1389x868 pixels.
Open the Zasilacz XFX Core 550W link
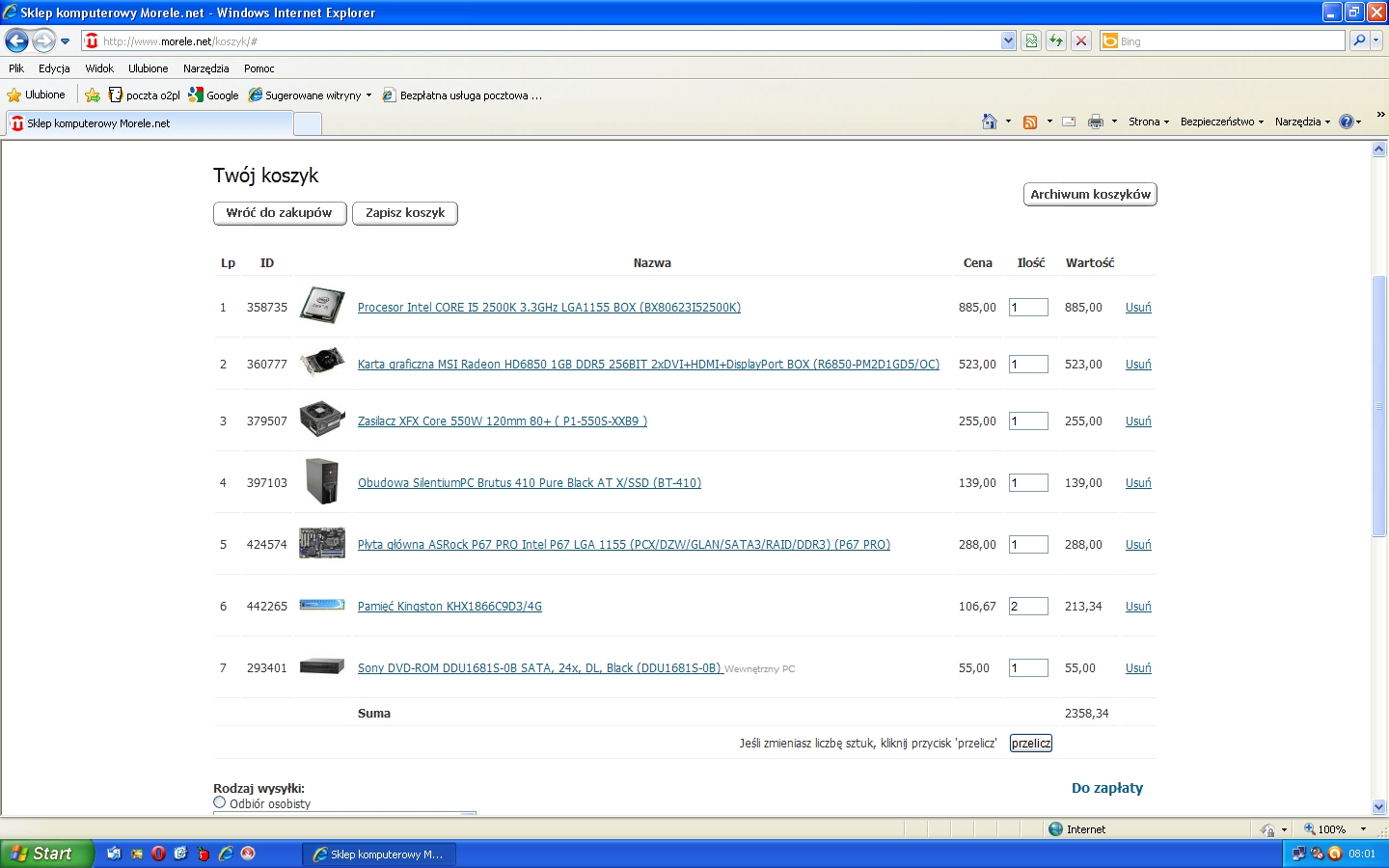tap(503, 421)
